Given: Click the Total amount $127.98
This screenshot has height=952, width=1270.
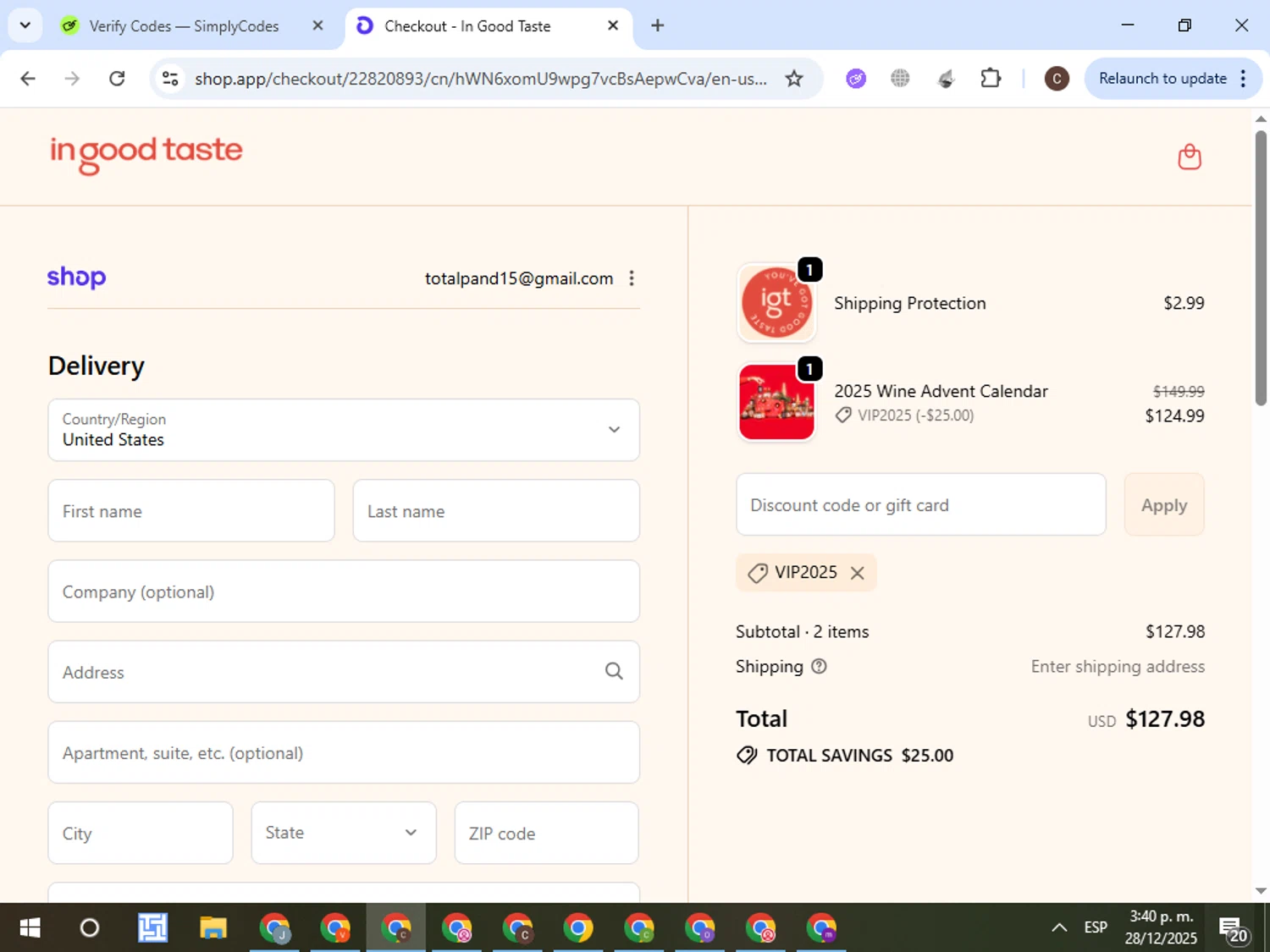Looking at the screenshot, I should pos(1165,718).
